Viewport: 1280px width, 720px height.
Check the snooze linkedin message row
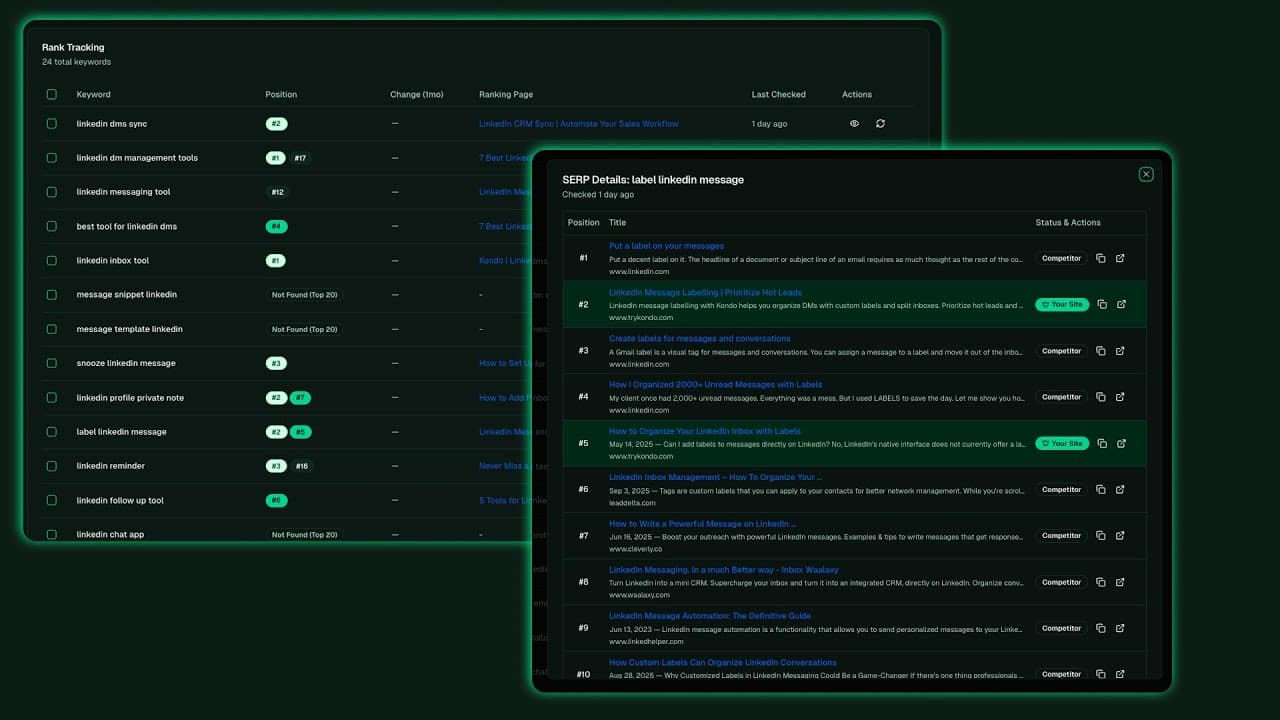[x=52, y=363]
